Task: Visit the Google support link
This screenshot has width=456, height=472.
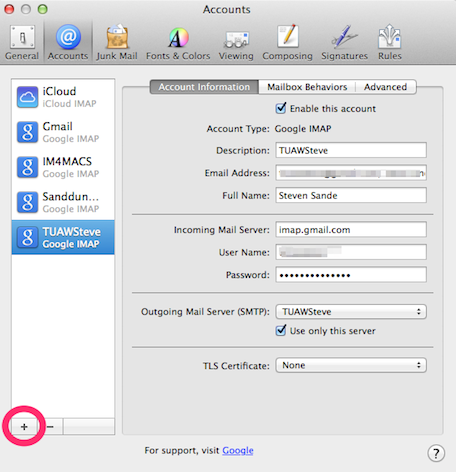Action: 238,450
